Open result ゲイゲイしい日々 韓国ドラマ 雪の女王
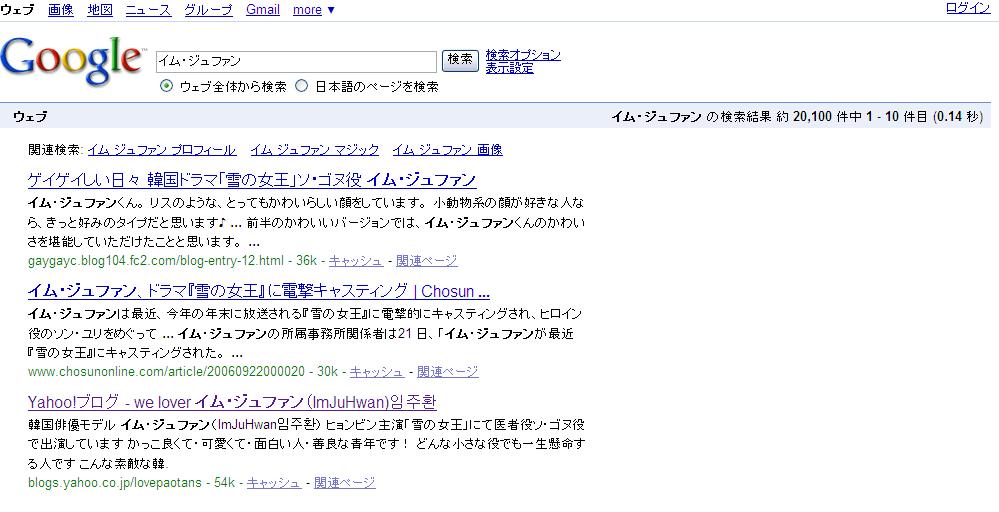The width and height of the screenshot is (999, 512). tap(252, 180)
